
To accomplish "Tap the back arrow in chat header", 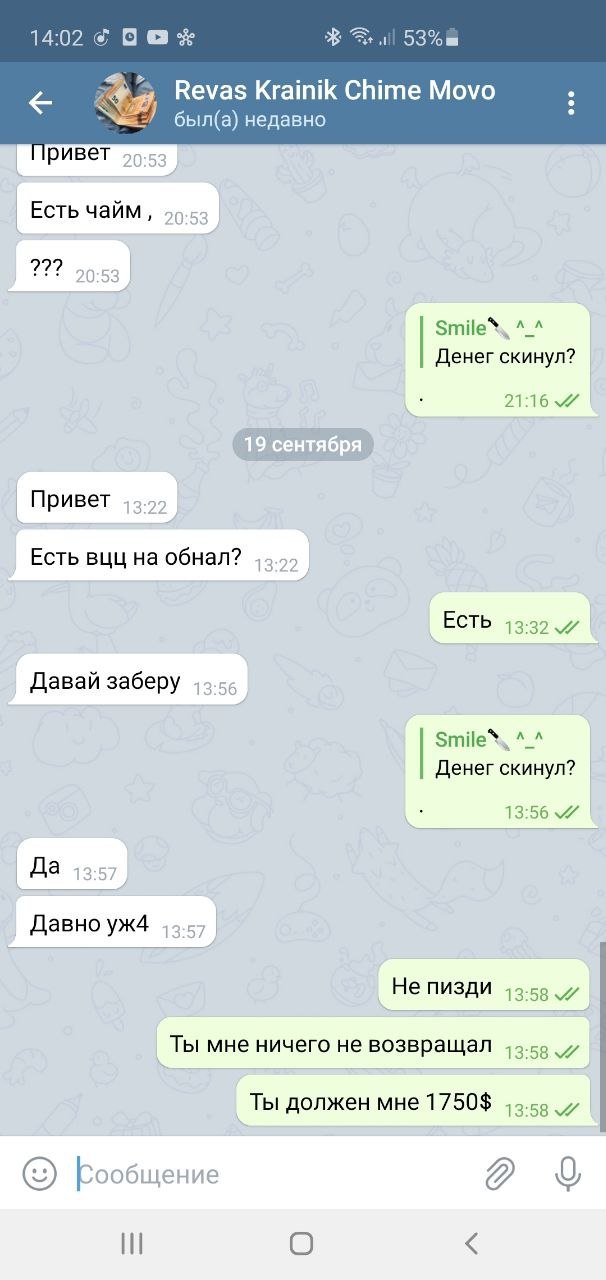I will coord(40,102).
